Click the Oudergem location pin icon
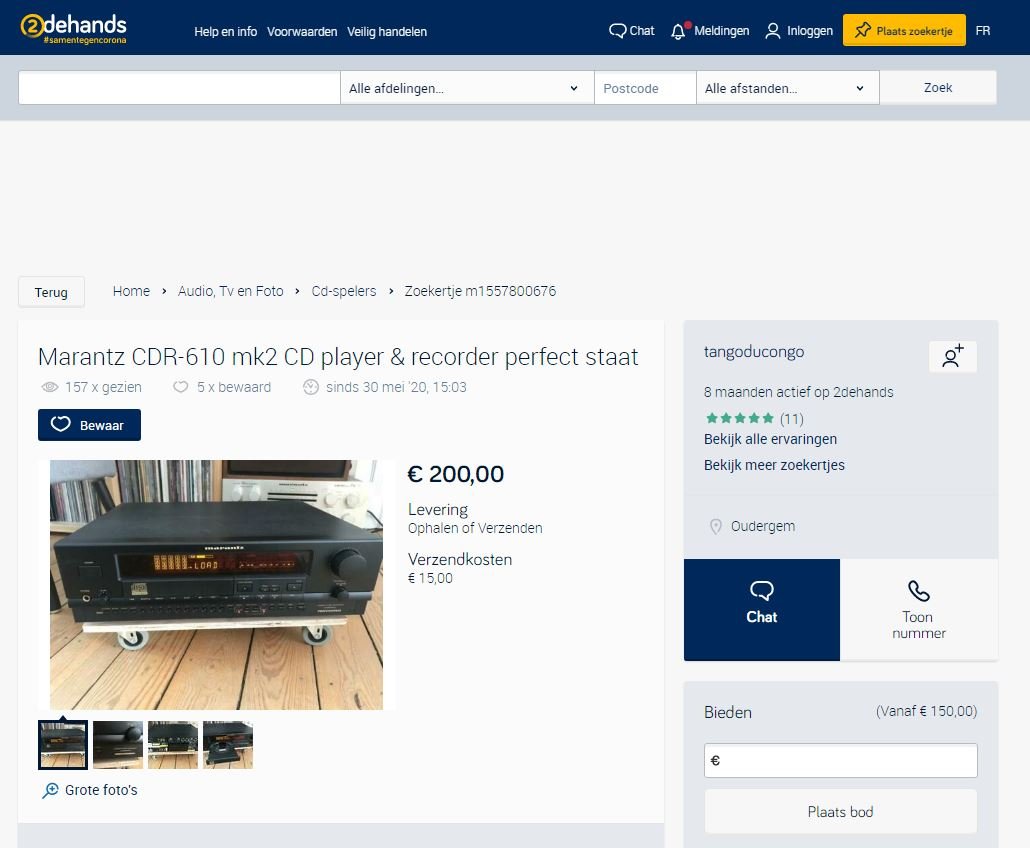 tap(715, 526)
